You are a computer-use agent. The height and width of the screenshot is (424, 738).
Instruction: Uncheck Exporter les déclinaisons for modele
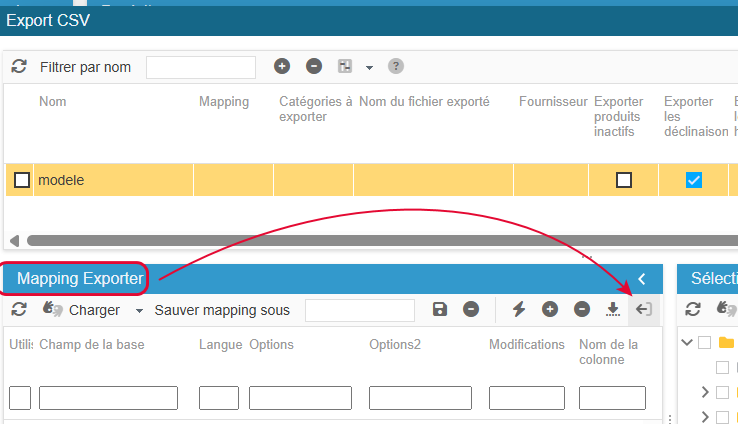(x=693, y=180)
